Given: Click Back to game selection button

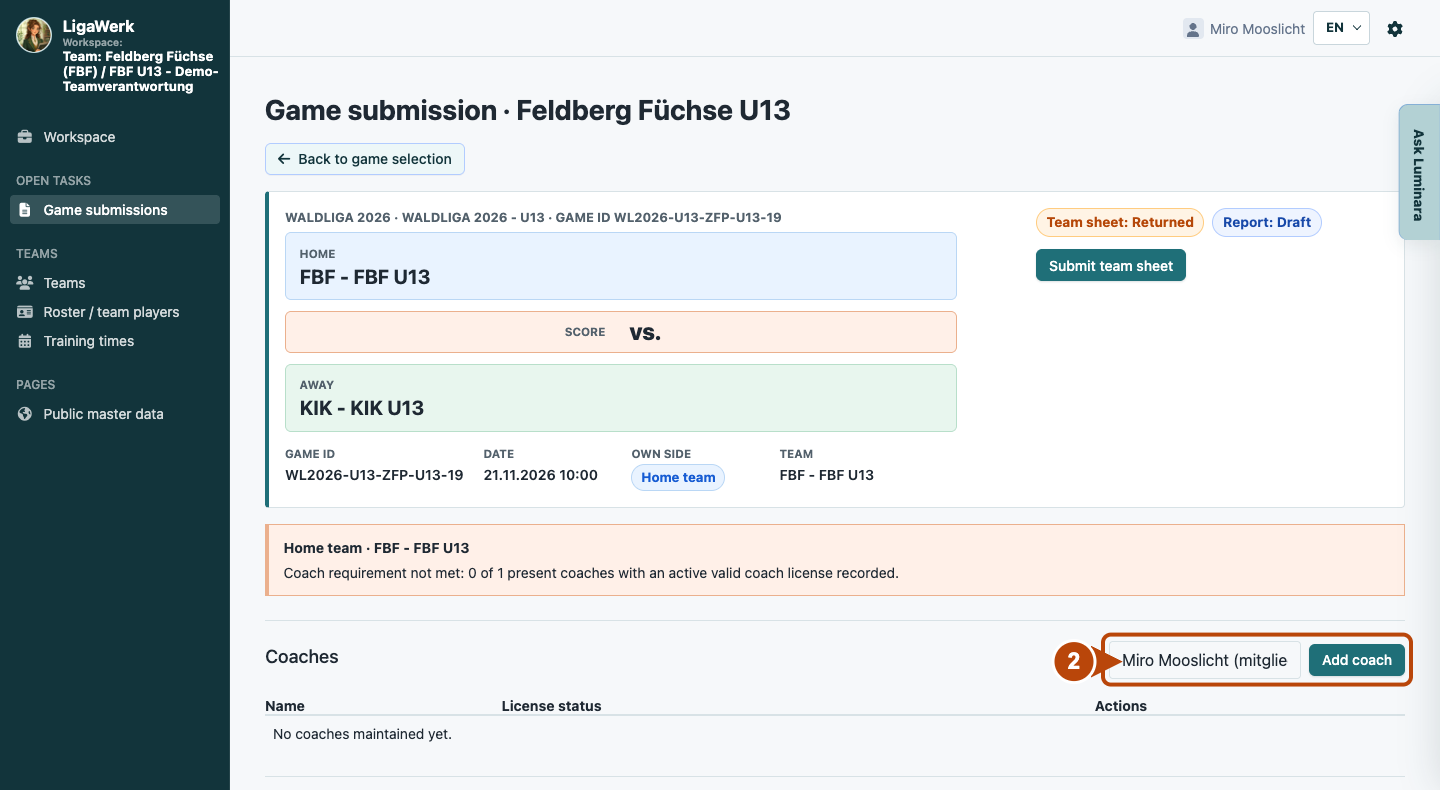Looking at the screenshot, I should [x=365, y=159].
